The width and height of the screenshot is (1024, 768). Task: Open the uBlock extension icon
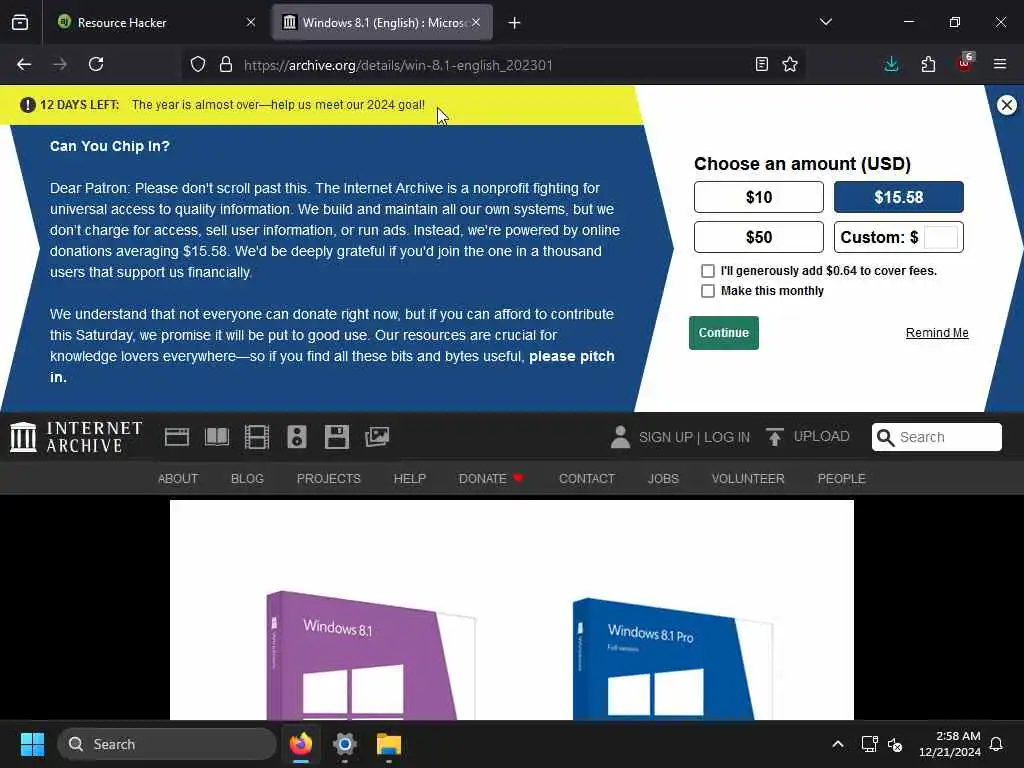pyautogui.click(x=965, y=63)
